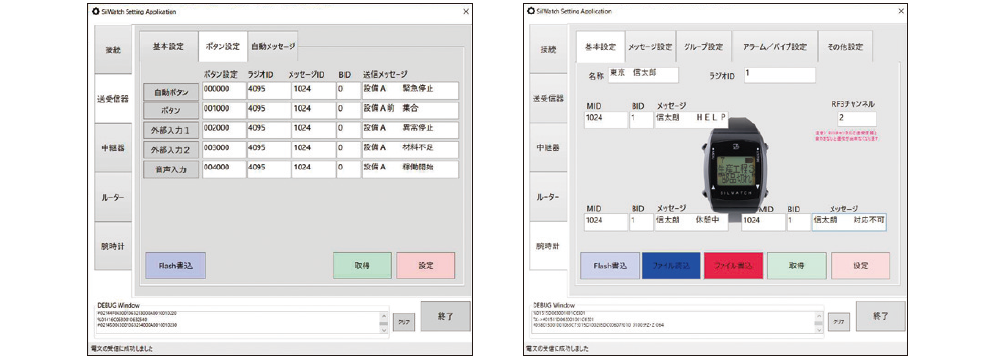Open 接続 side tab in right window
Image resolution: width=1000 pixels, height=360 pixels.
pos(548,49)
